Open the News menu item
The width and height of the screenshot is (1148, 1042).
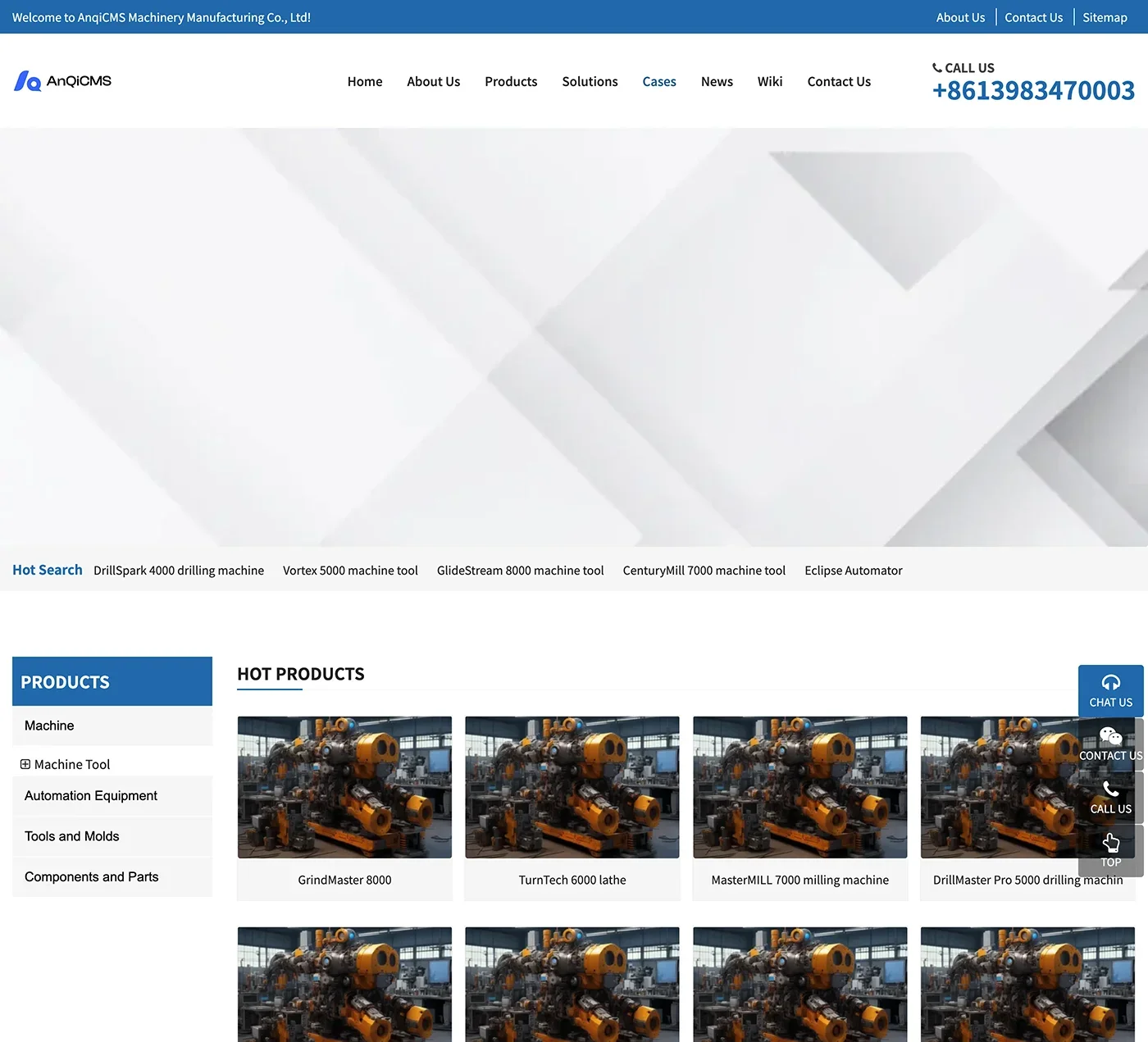[717, 81]
